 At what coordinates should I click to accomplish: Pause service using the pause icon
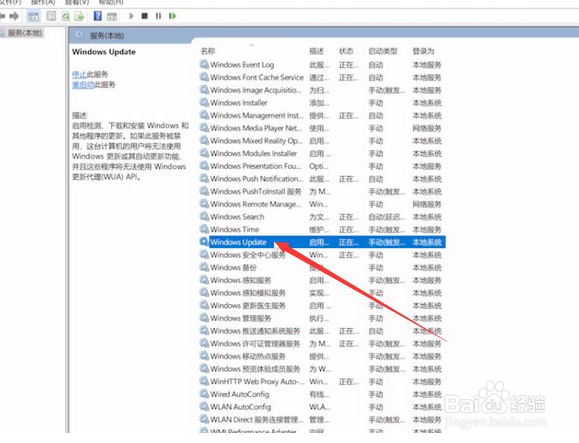[158, 16]
